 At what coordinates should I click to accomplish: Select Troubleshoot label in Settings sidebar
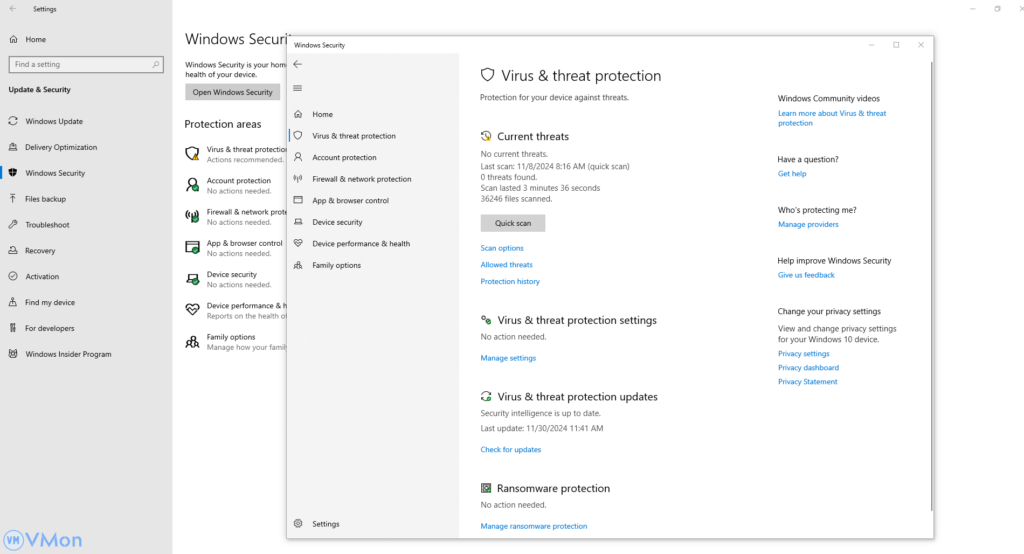coord(47,225)
